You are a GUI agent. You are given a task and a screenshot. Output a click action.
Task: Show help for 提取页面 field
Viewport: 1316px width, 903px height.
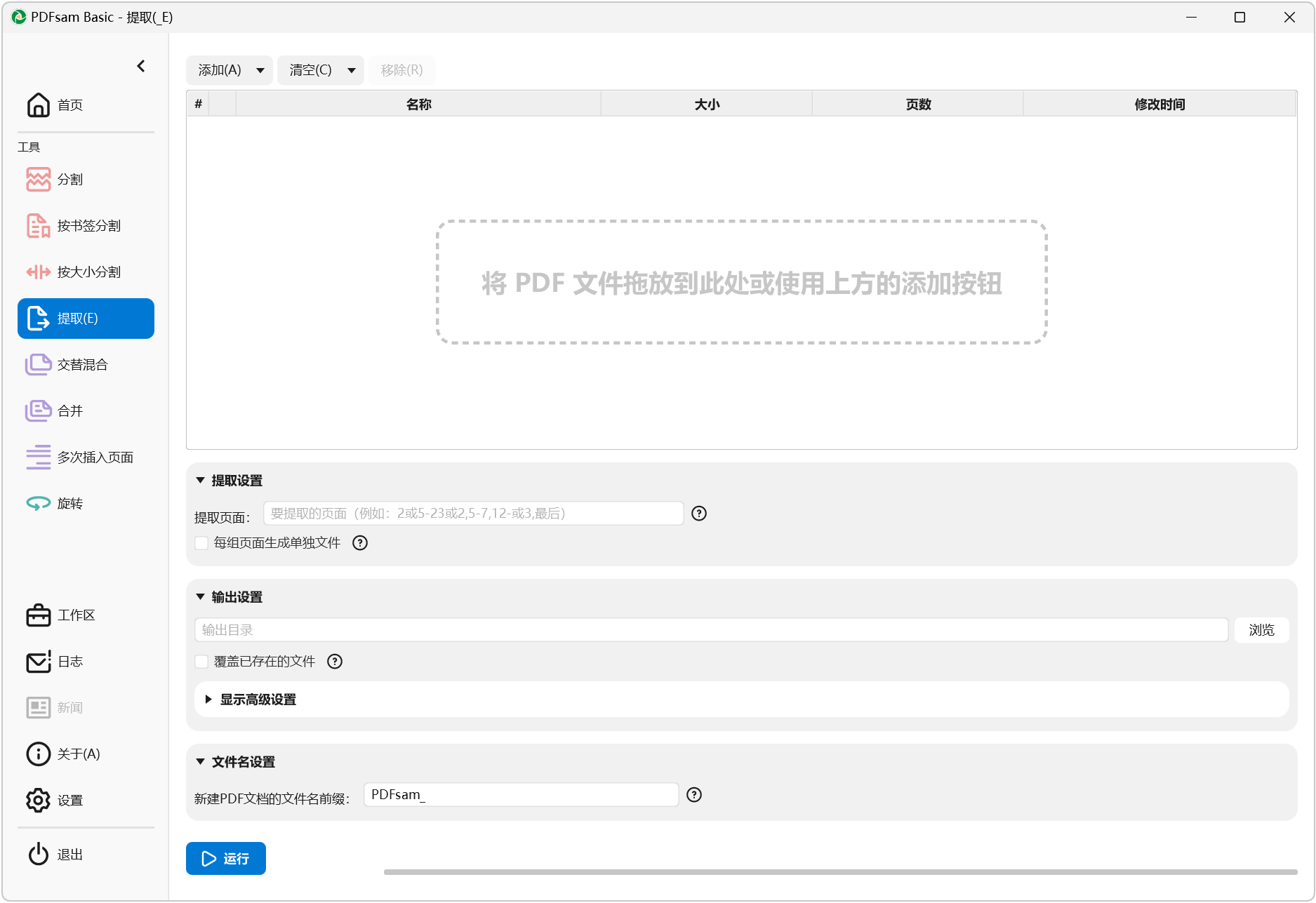(x=699, y=514)
